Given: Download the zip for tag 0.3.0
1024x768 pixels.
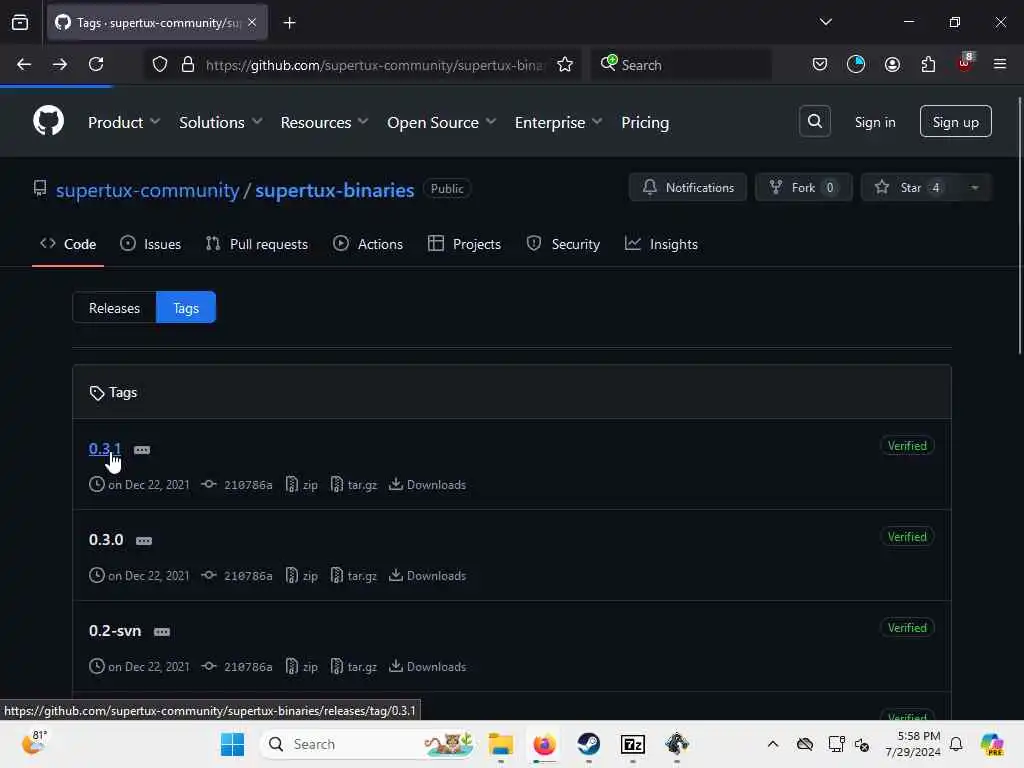Looking at the screenshot, I should (x=302, y=575).
